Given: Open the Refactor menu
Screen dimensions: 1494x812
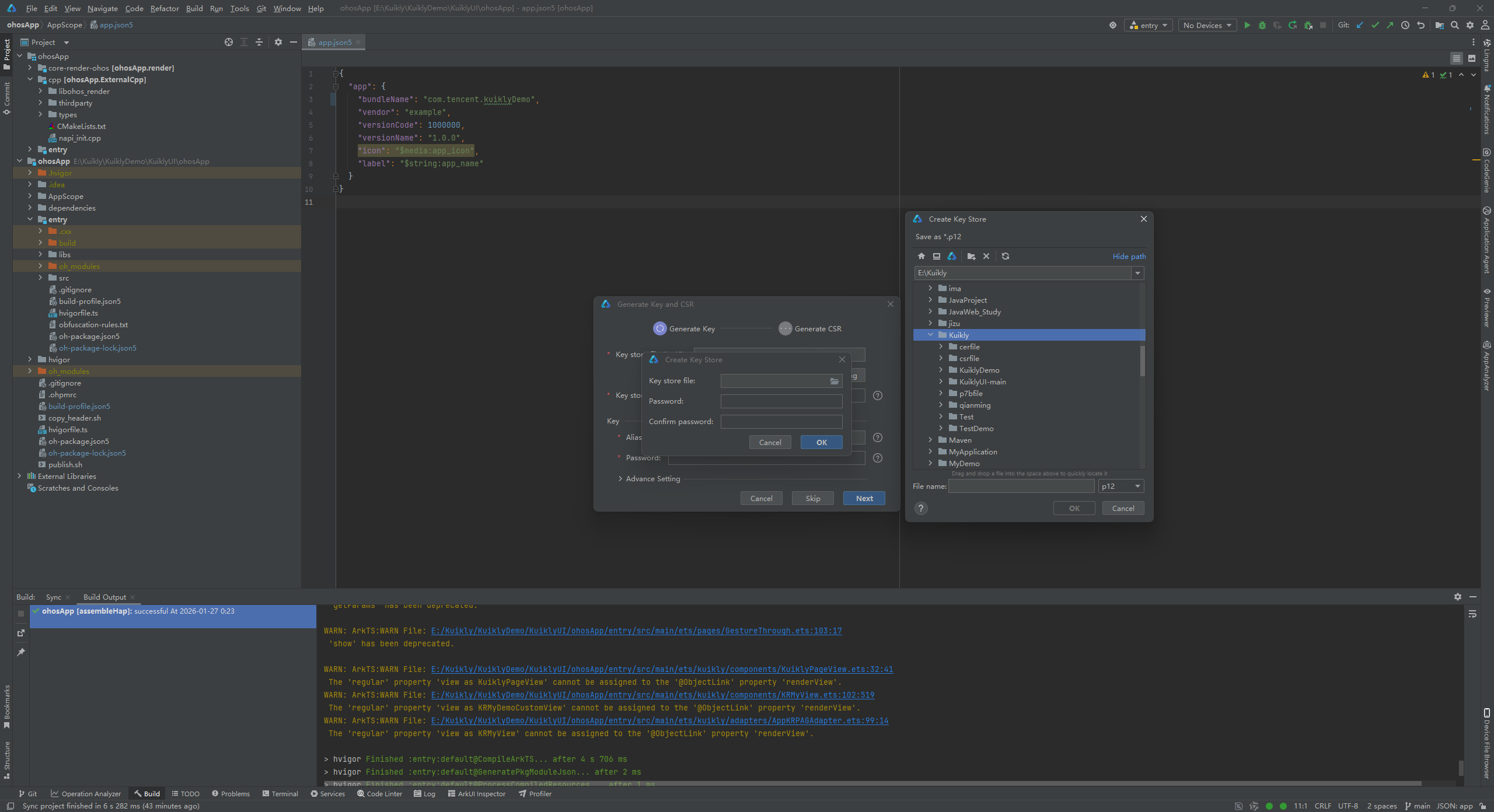Looking at the screenshot, I should point(165,8).
